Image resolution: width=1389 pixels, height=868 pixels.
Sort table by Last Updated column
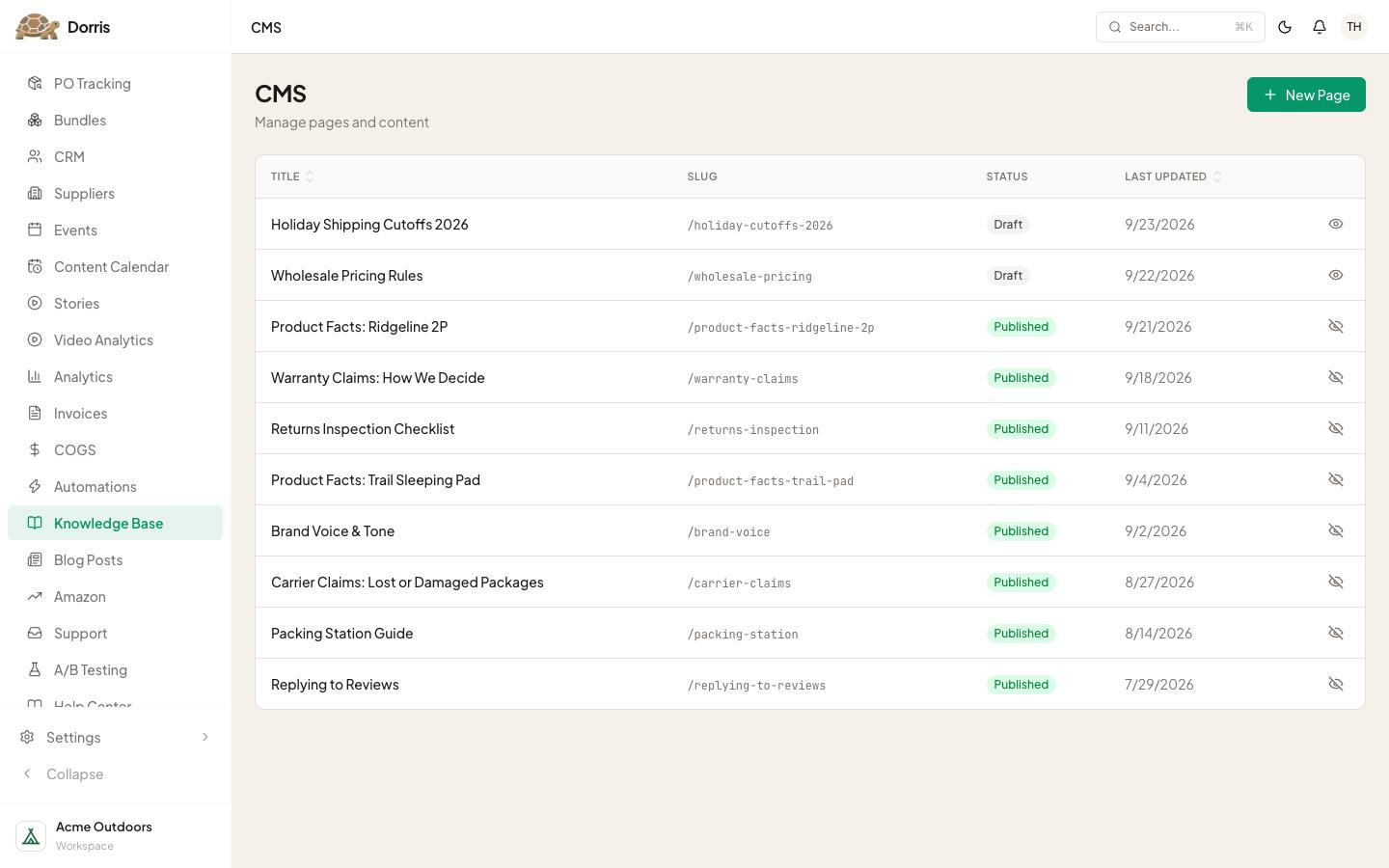(1173, 176)
